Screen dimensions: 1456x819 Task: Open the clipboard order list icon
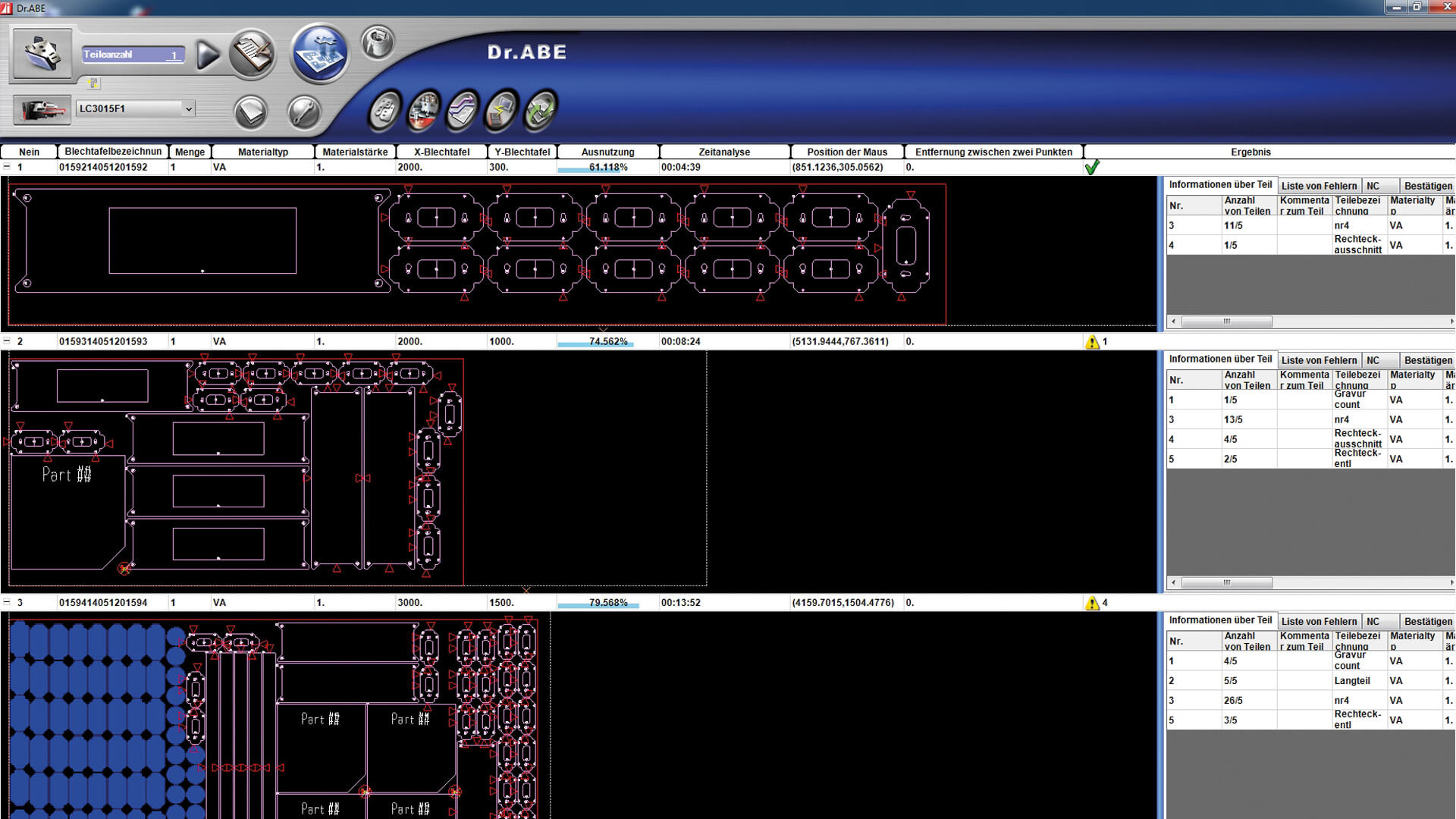coord(253,55)
